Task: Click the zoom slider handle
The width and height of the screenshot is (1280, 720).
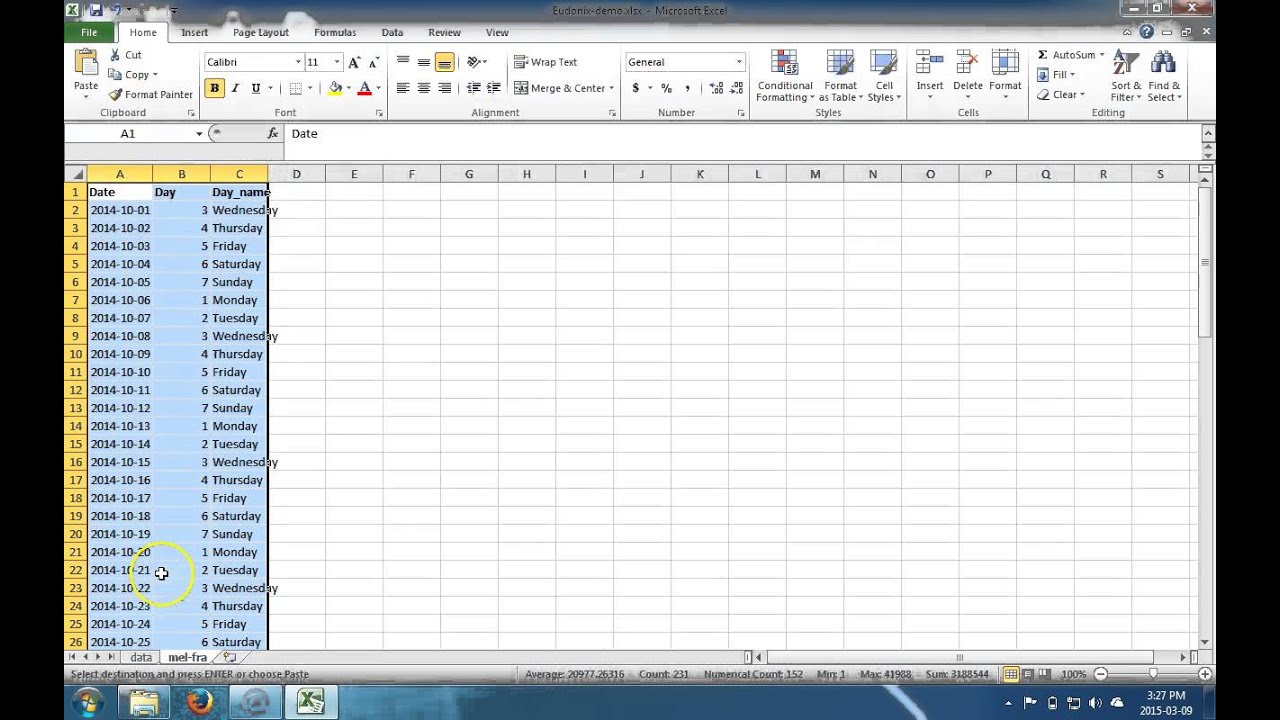Action: coord(1152,674)
